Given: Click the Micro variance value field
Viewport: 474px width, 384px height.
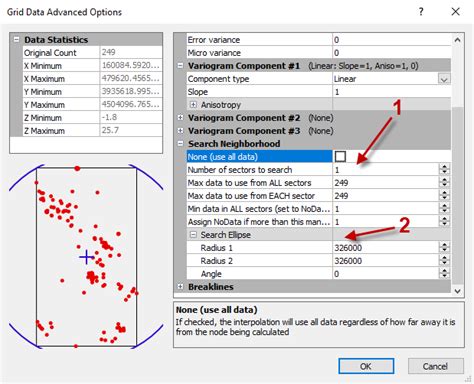Looking at the screenshot, I should click(x=392, y=53).
